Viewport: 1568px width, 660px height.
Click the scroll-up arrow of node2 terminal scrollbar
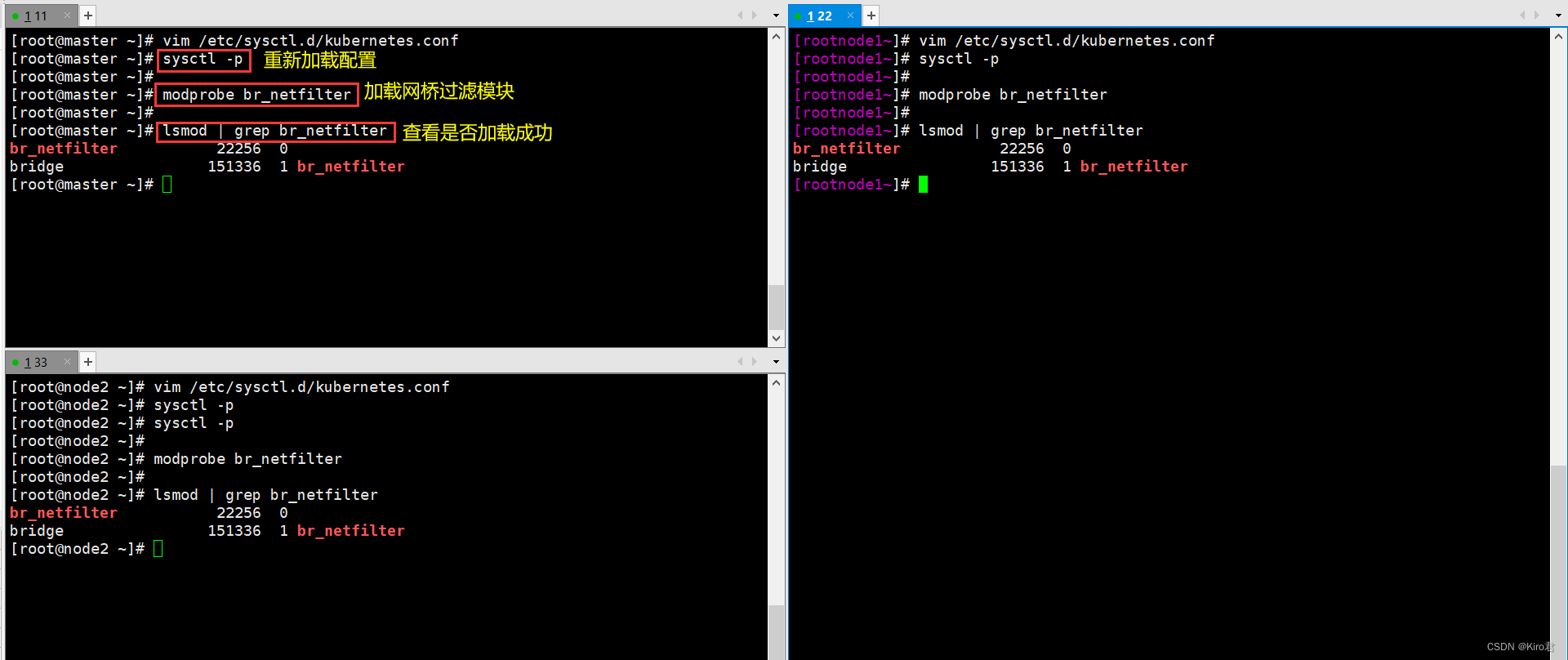[x=776, y=383]
